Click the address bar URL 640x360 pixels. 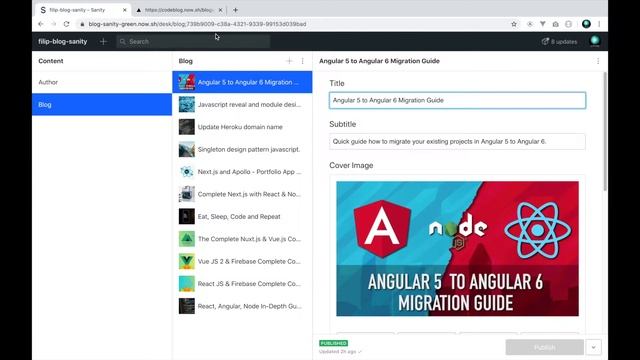tap(197, 24)
